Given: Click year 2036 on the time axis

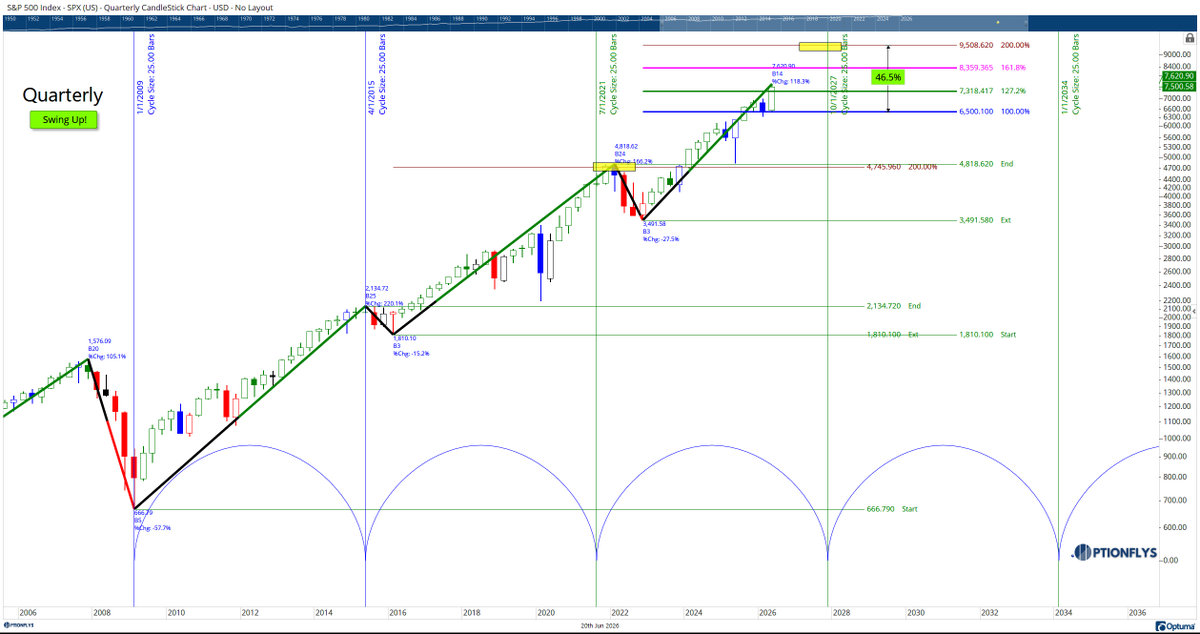Looking at the screenshot, I should pyautogui.click(x=1136, y=611).
